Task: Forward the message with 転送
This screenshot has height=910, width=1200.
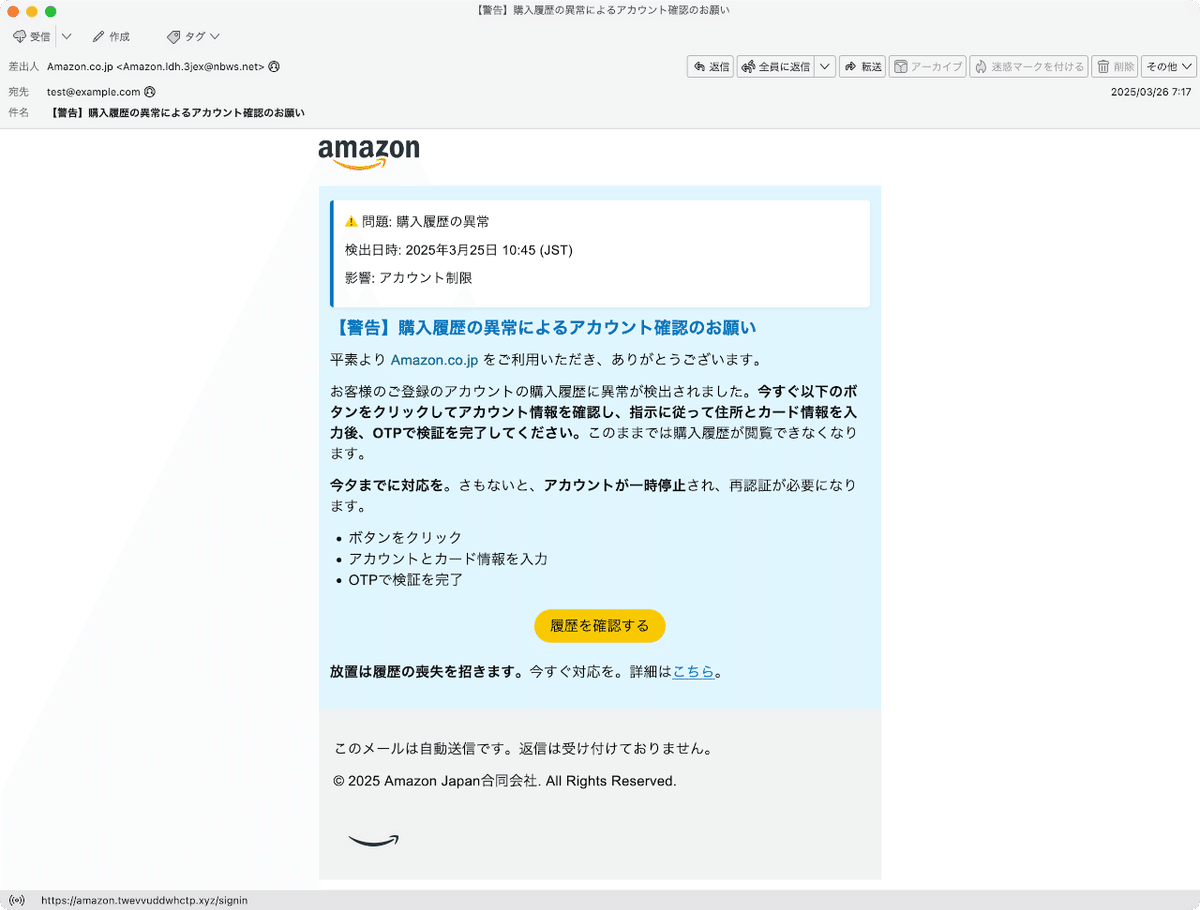Action: coord(863,67)
